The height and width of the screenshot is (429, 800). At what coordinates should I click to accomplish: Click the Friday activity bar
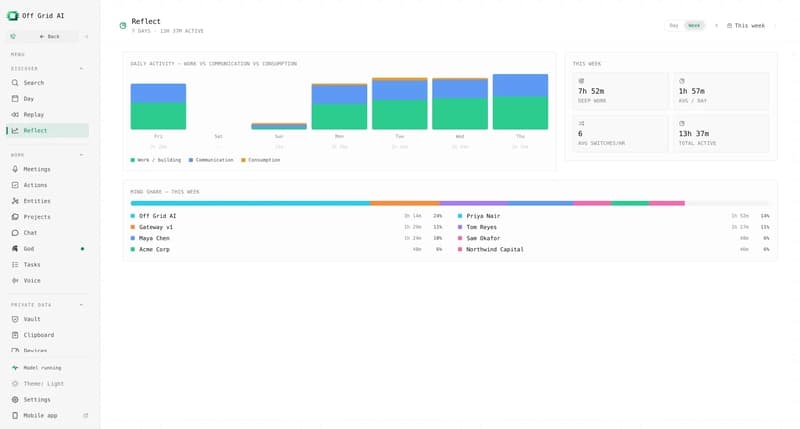click(x=158, y=106)
